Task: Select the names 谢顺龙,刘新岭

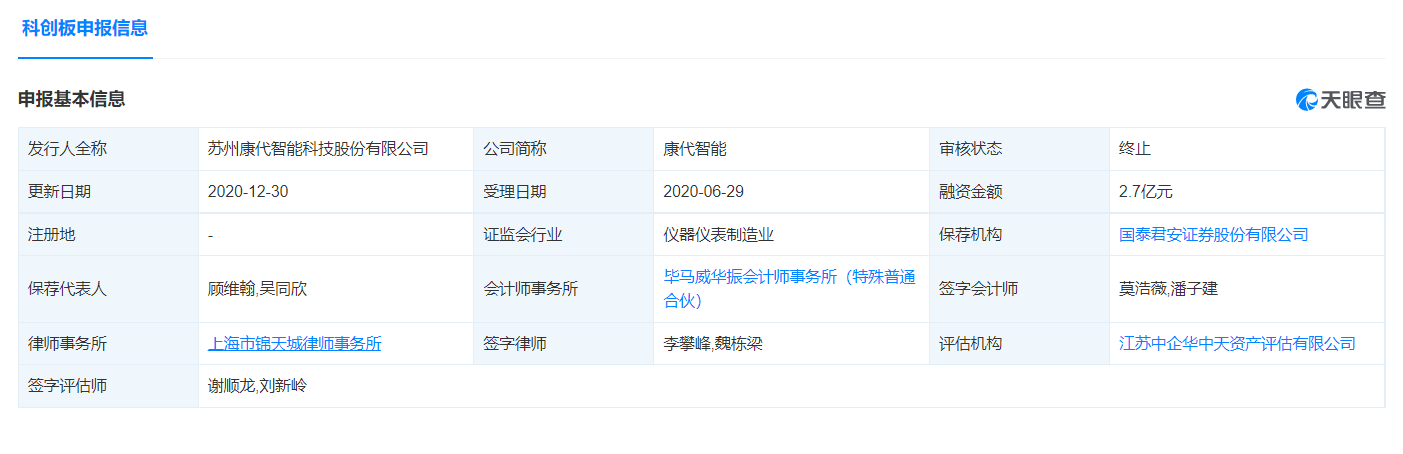Action: pos(257,386)
